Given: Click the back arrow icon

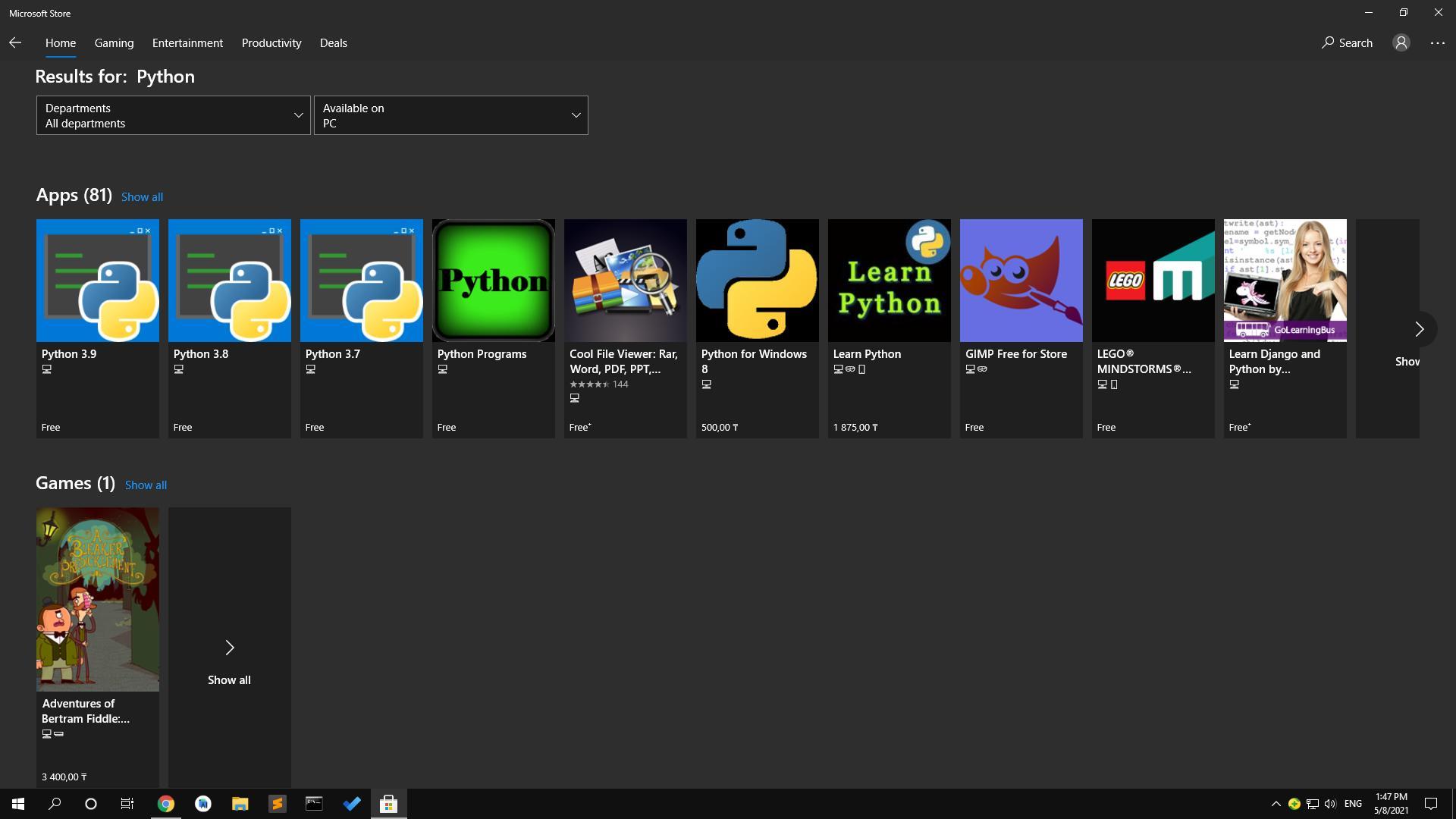Looking at the screenshot, I should [x=15, y=43].
